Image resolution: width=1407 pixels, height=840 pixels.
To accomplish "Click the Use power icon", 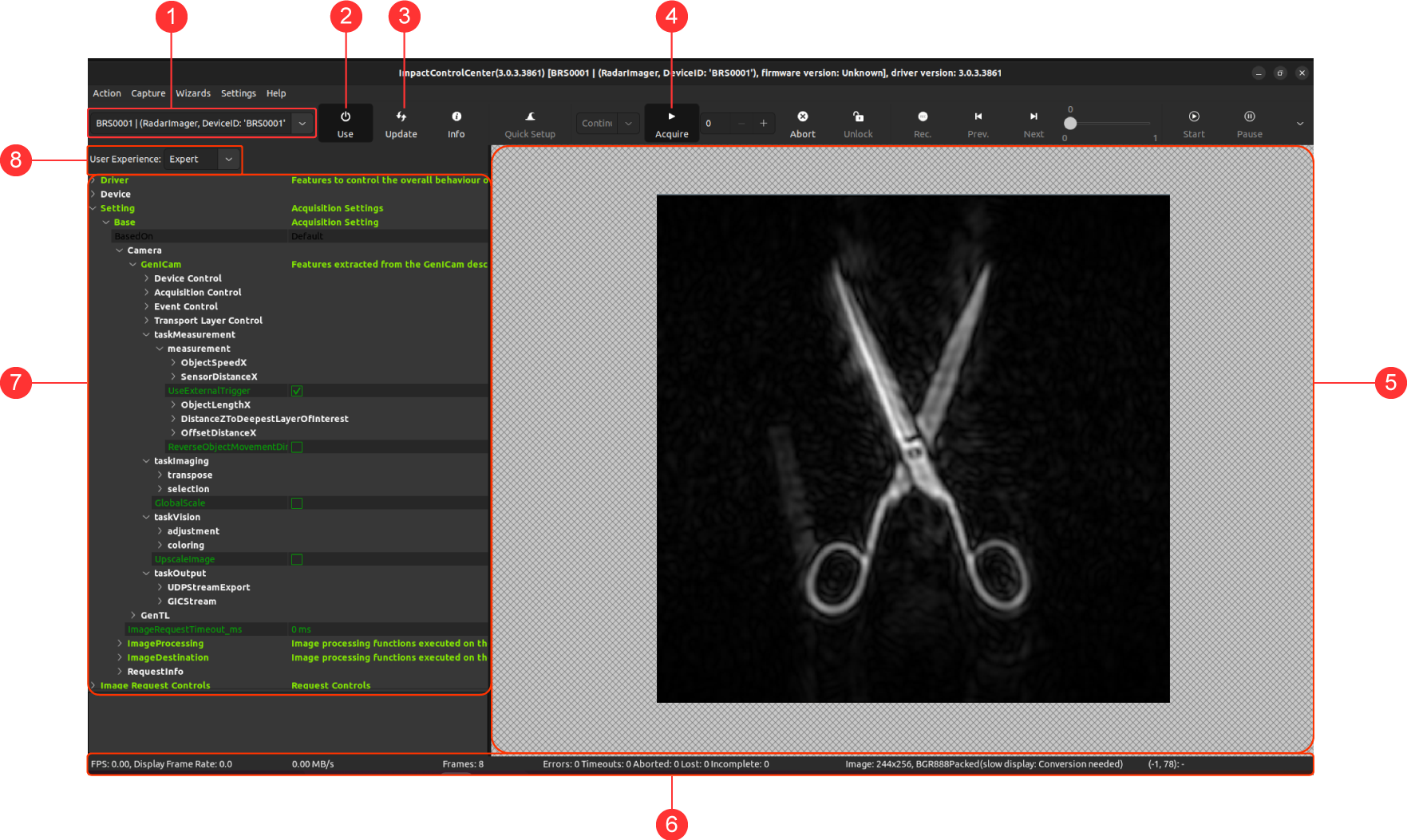I will click(x=345, y=117).
